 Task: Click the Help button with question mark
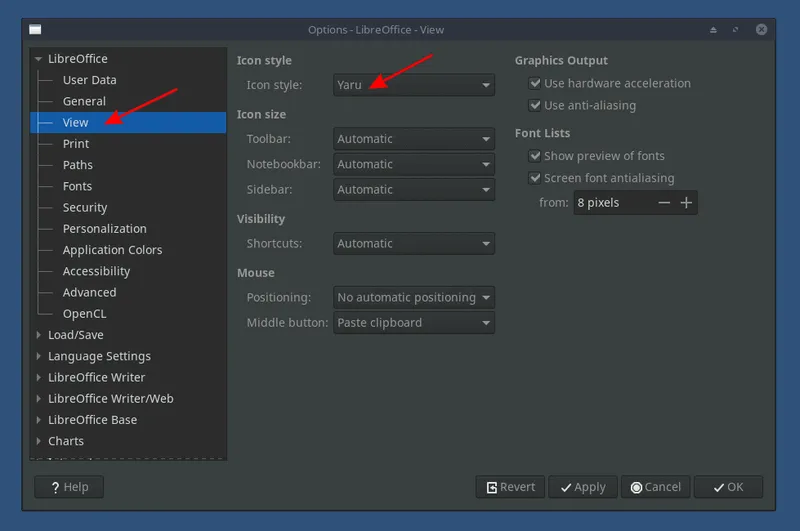click(x=69, y=487)
